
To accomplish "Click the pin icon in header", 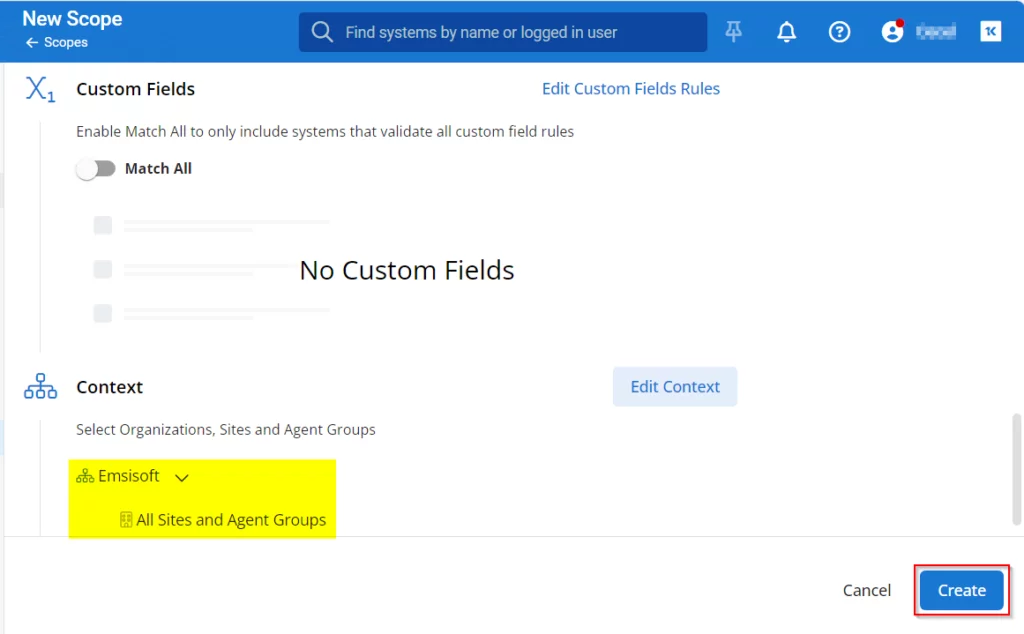I will click(x=734, y=32).
